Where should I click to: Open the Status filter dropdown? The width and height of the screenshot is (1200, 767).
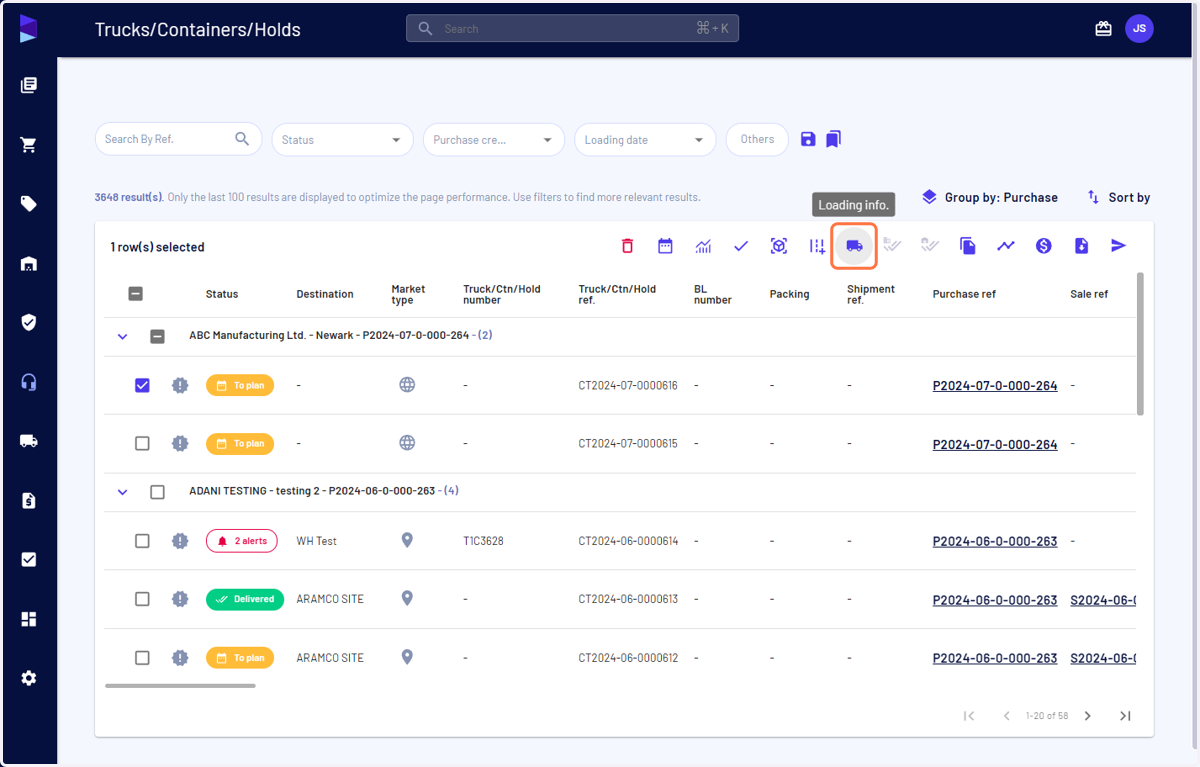pos(342,140)
